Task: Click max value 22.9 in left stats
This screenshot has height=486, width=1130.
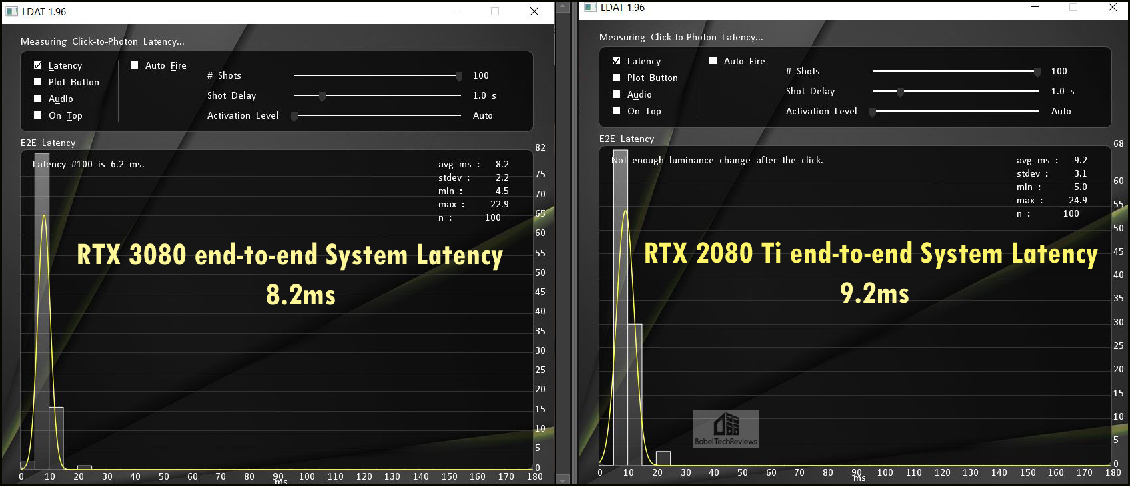Action: [499, 204]
